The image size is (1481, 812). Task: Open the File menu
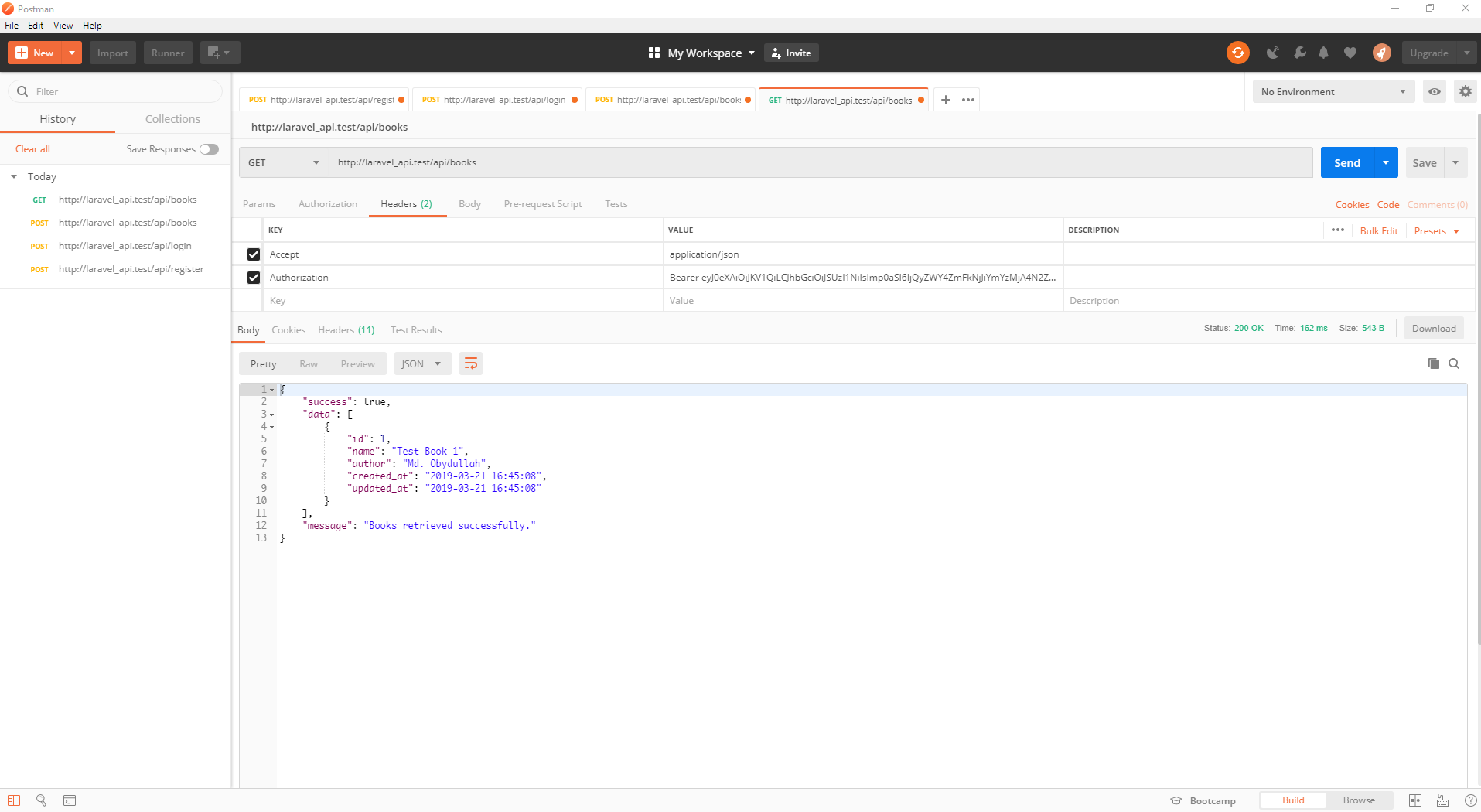coord(12,26)
